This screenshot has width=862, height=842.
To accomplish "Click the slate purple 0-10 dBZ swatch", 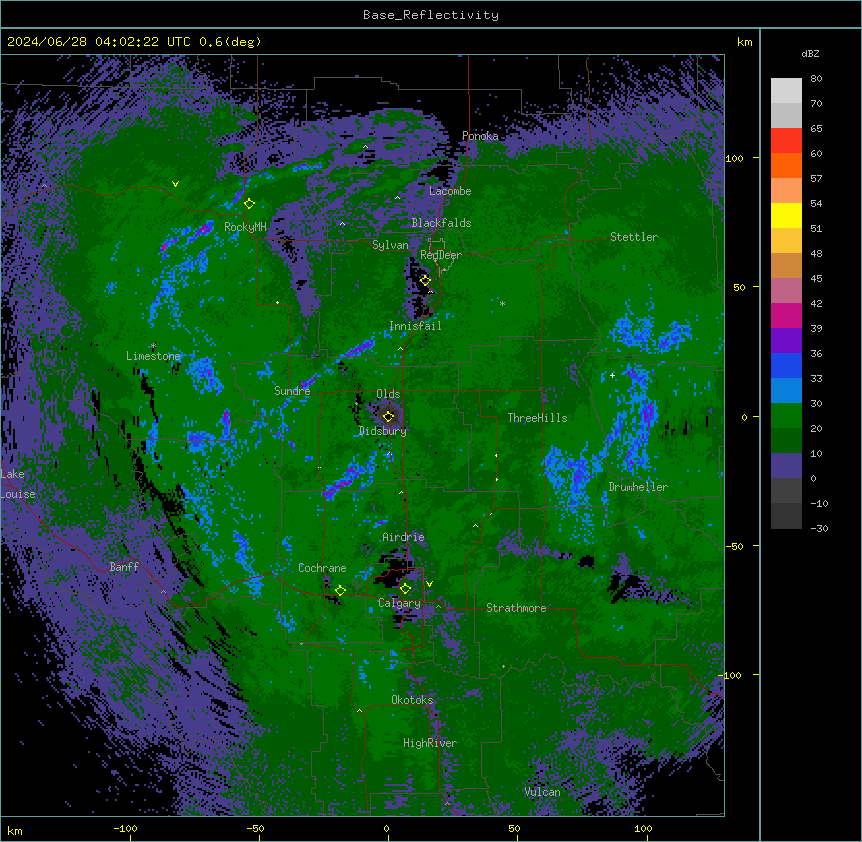I will tap(786, 466).
